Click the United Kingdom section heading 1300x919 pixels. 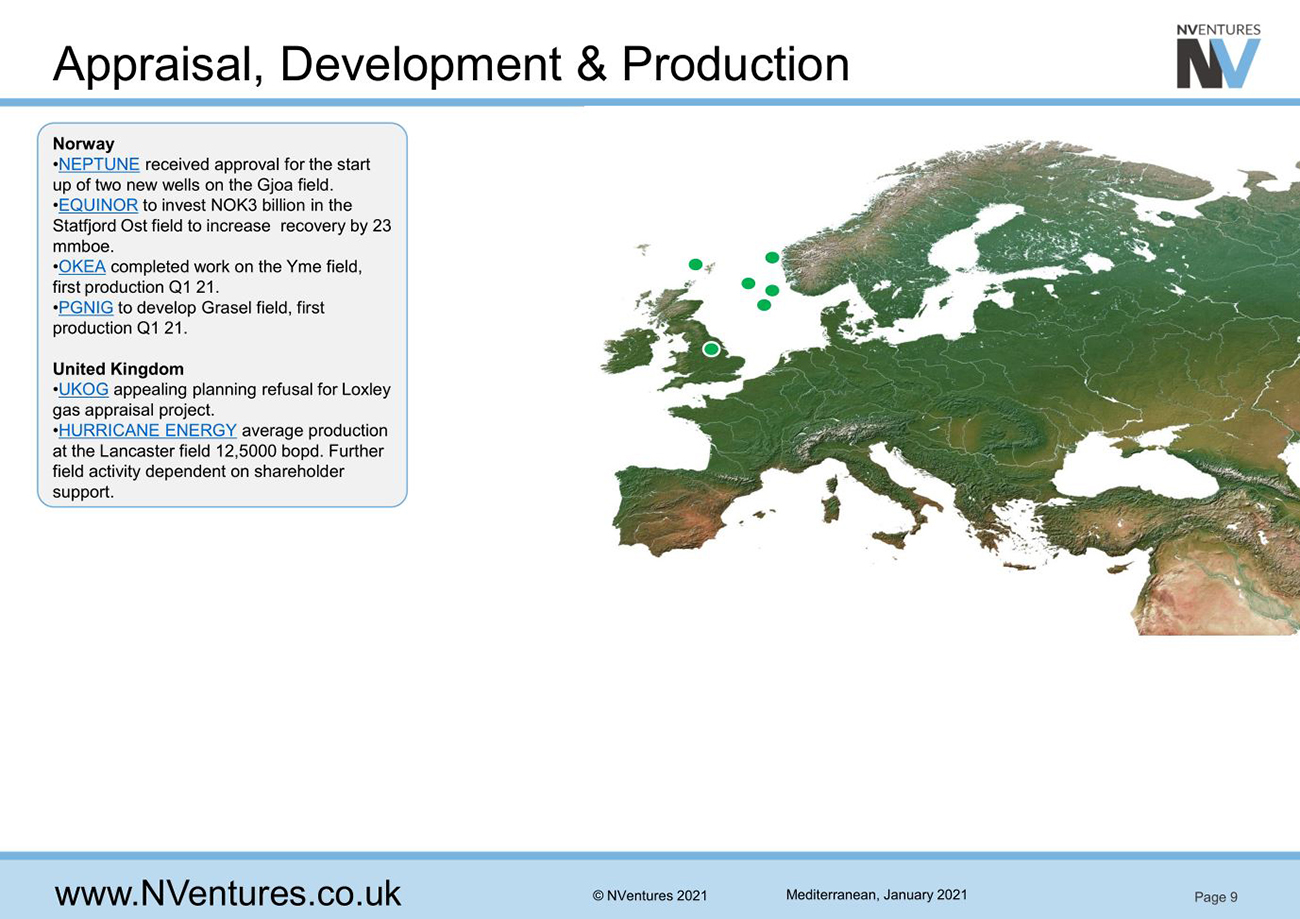(x=118, y=369)
